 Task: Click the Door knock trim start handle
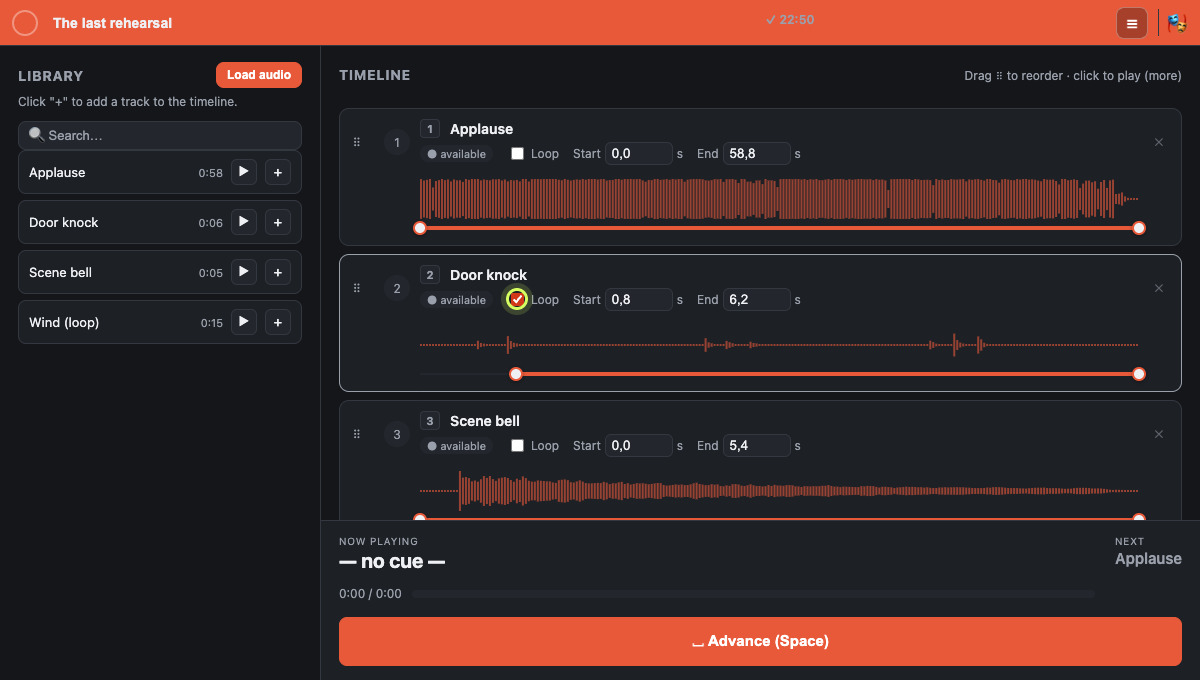click(516, 374)
